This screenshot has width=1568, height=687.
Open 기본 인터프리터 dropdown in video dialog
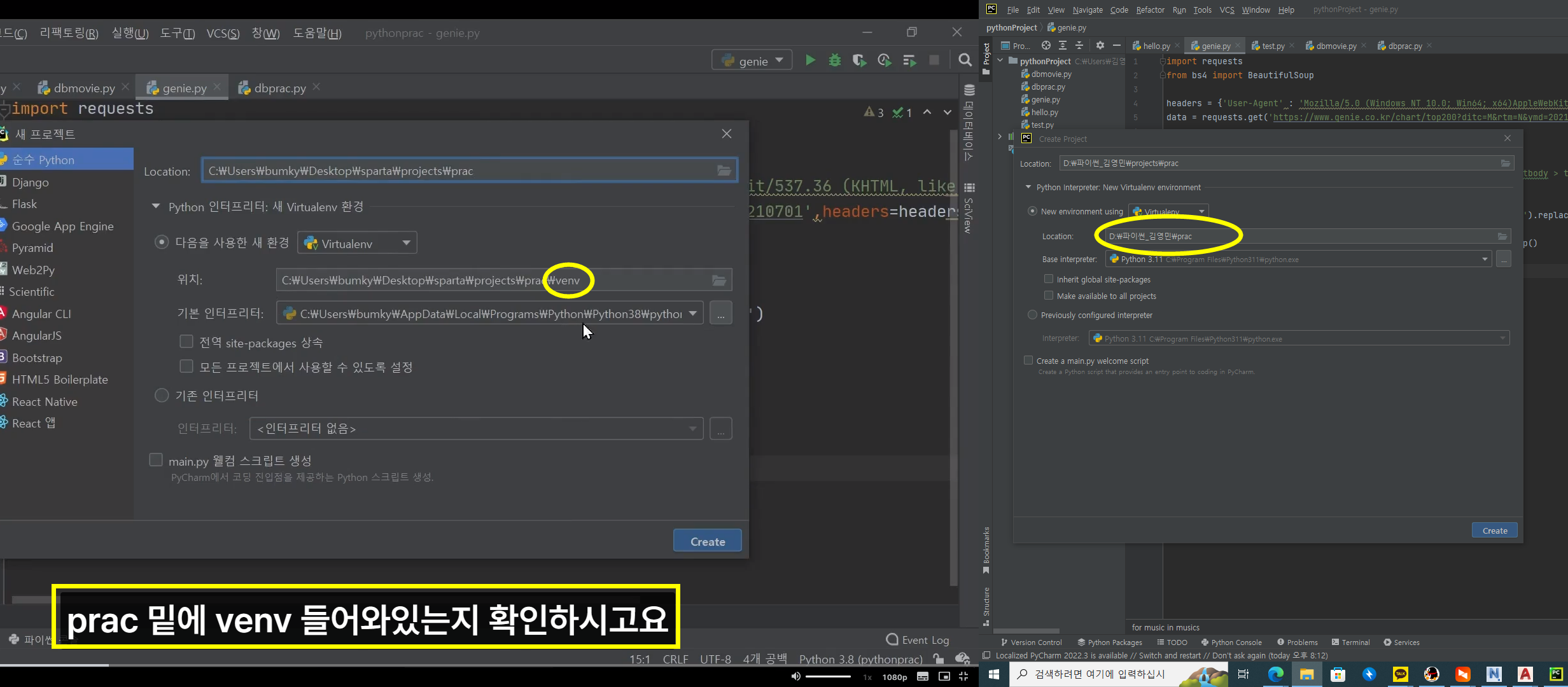point(489,314)
